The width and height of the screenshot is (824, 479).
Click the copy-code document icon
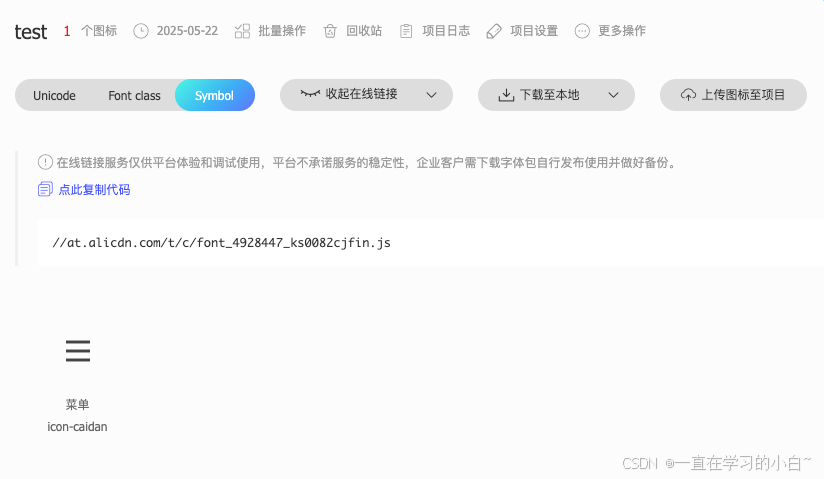[x=45, y=189]
